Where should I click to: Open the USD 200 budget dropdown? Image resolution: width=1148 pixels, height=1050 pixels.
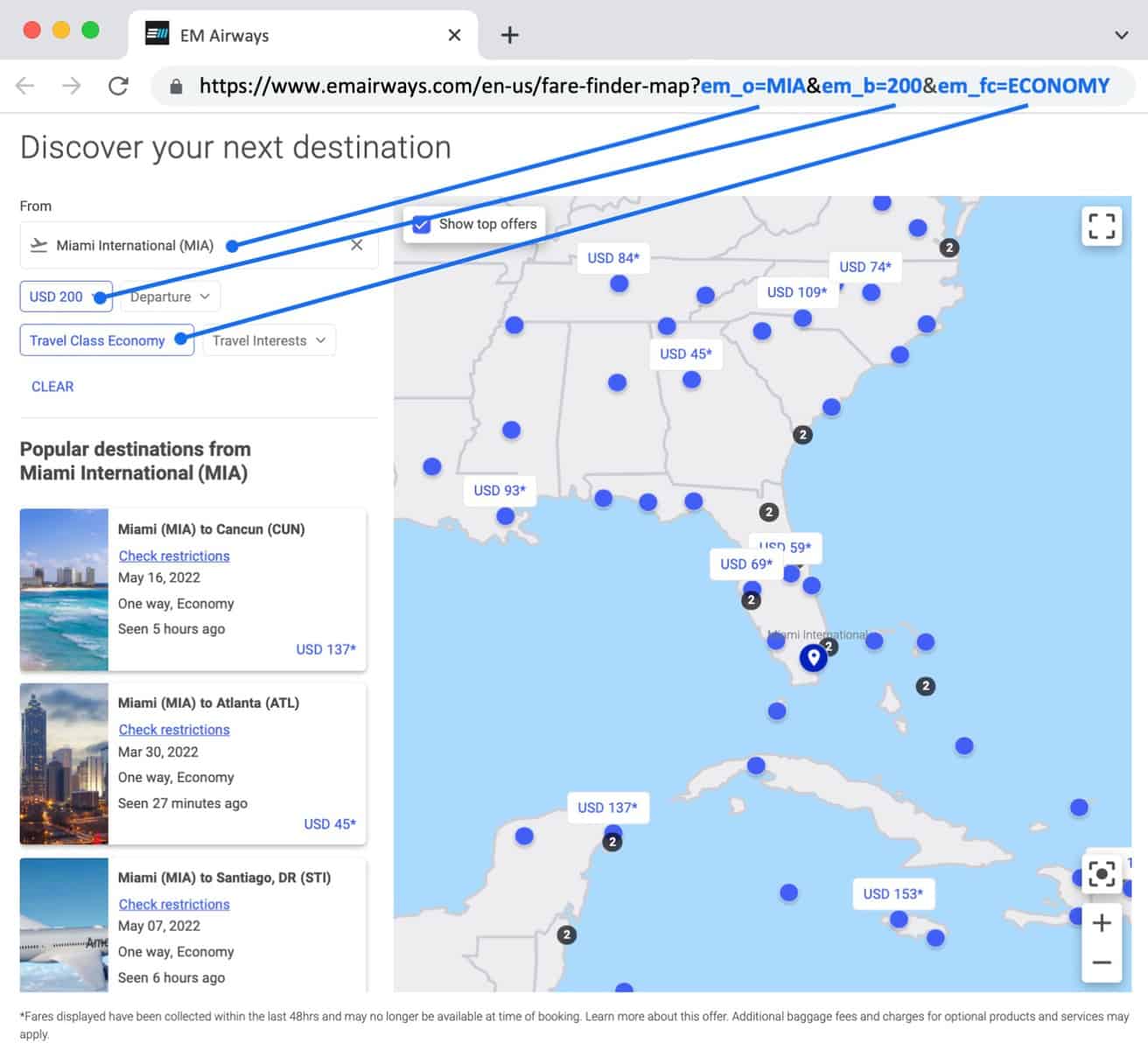pyautogui.click(x=66, y=297)
